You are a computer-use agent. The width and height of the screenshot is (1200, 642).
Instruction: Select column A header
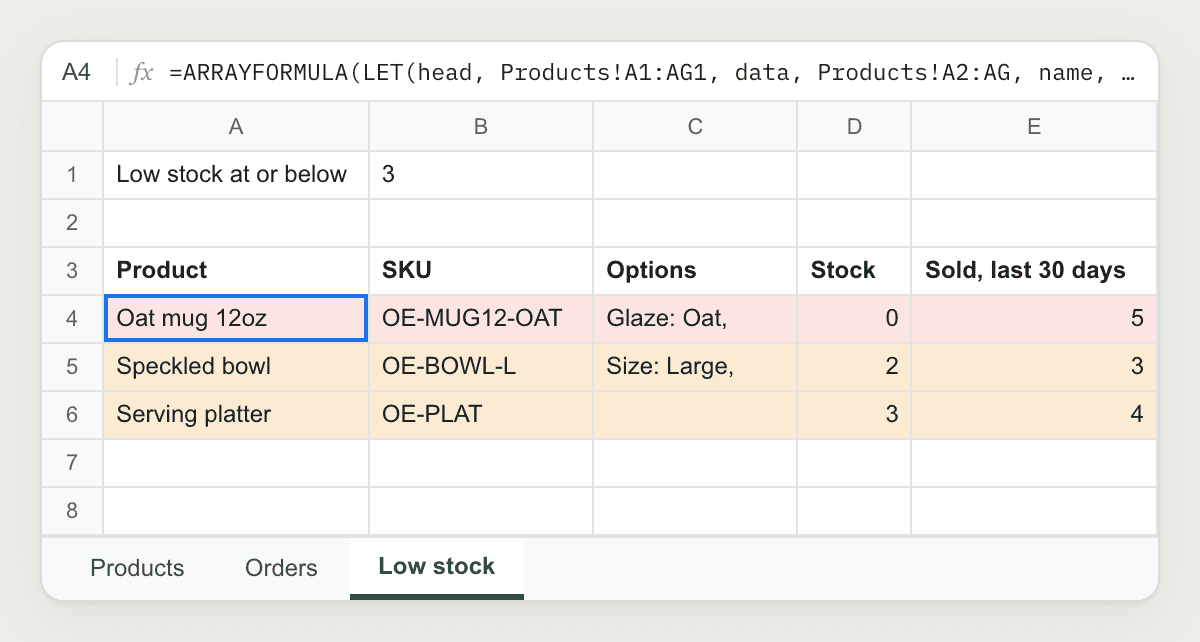236,126
